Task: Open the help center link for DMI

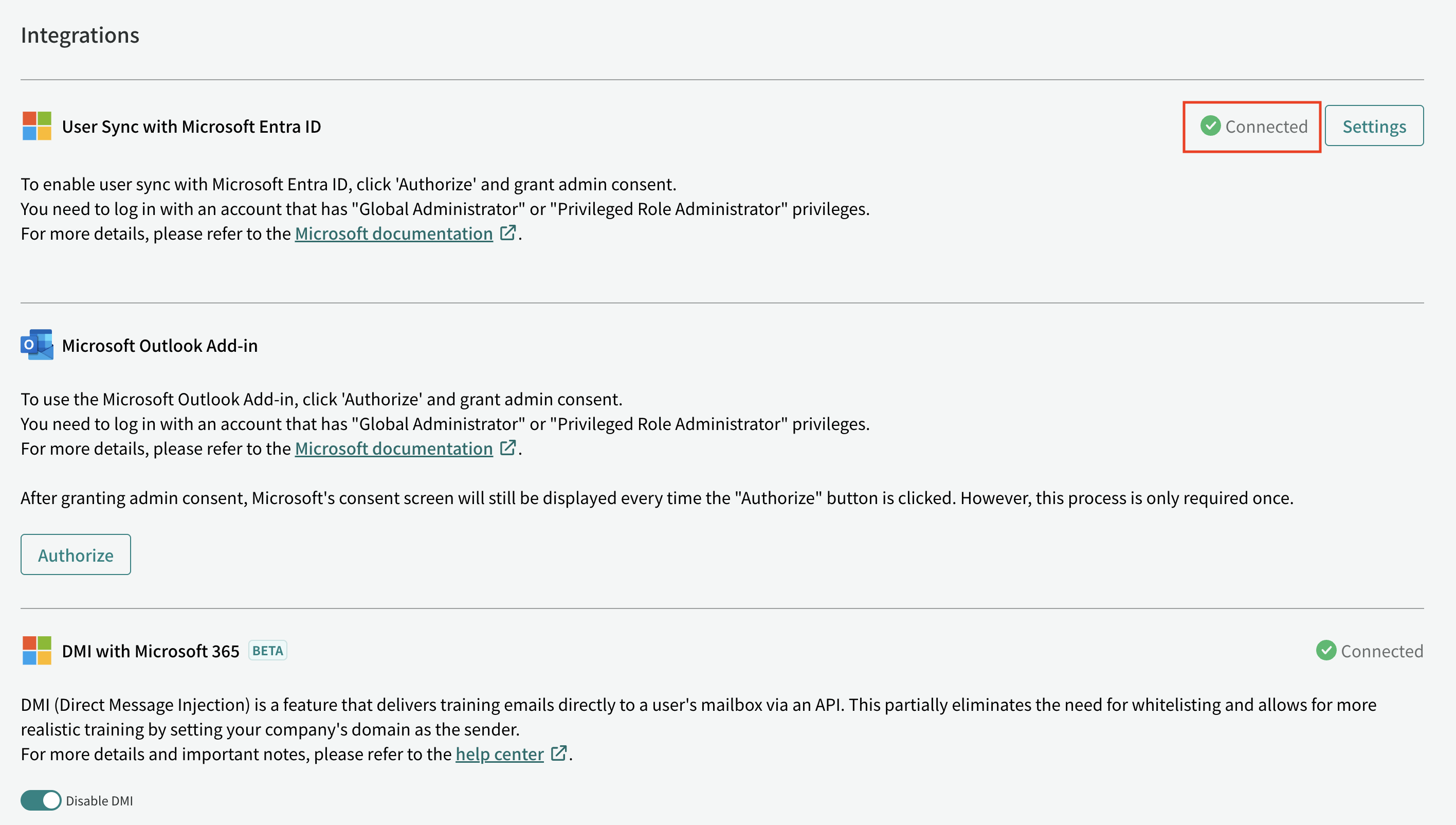Action: click(x=500, y=754)
